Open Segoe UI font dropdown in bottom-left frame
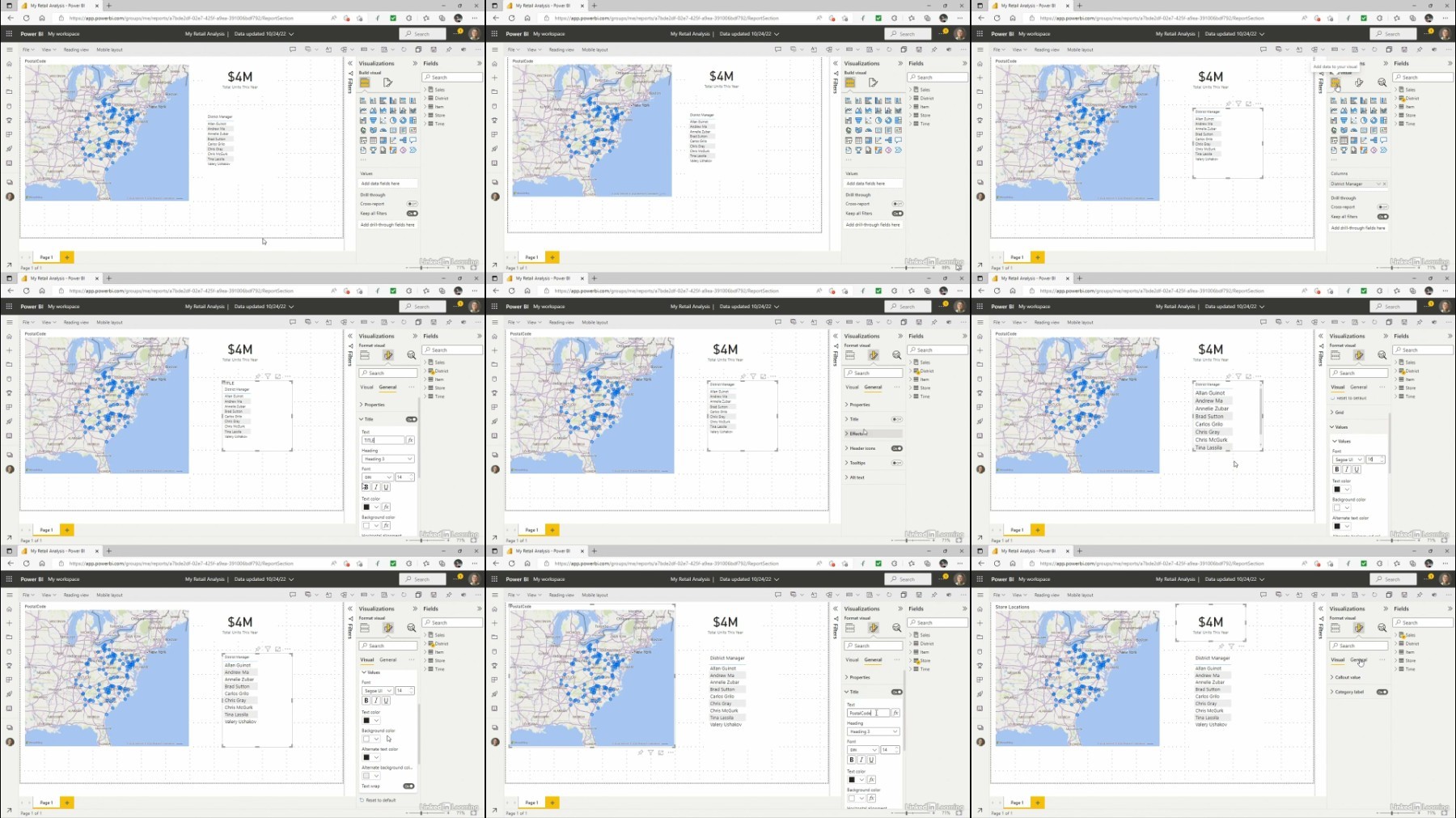Screen dimensions: 1456x818 (x=377, y=691)
